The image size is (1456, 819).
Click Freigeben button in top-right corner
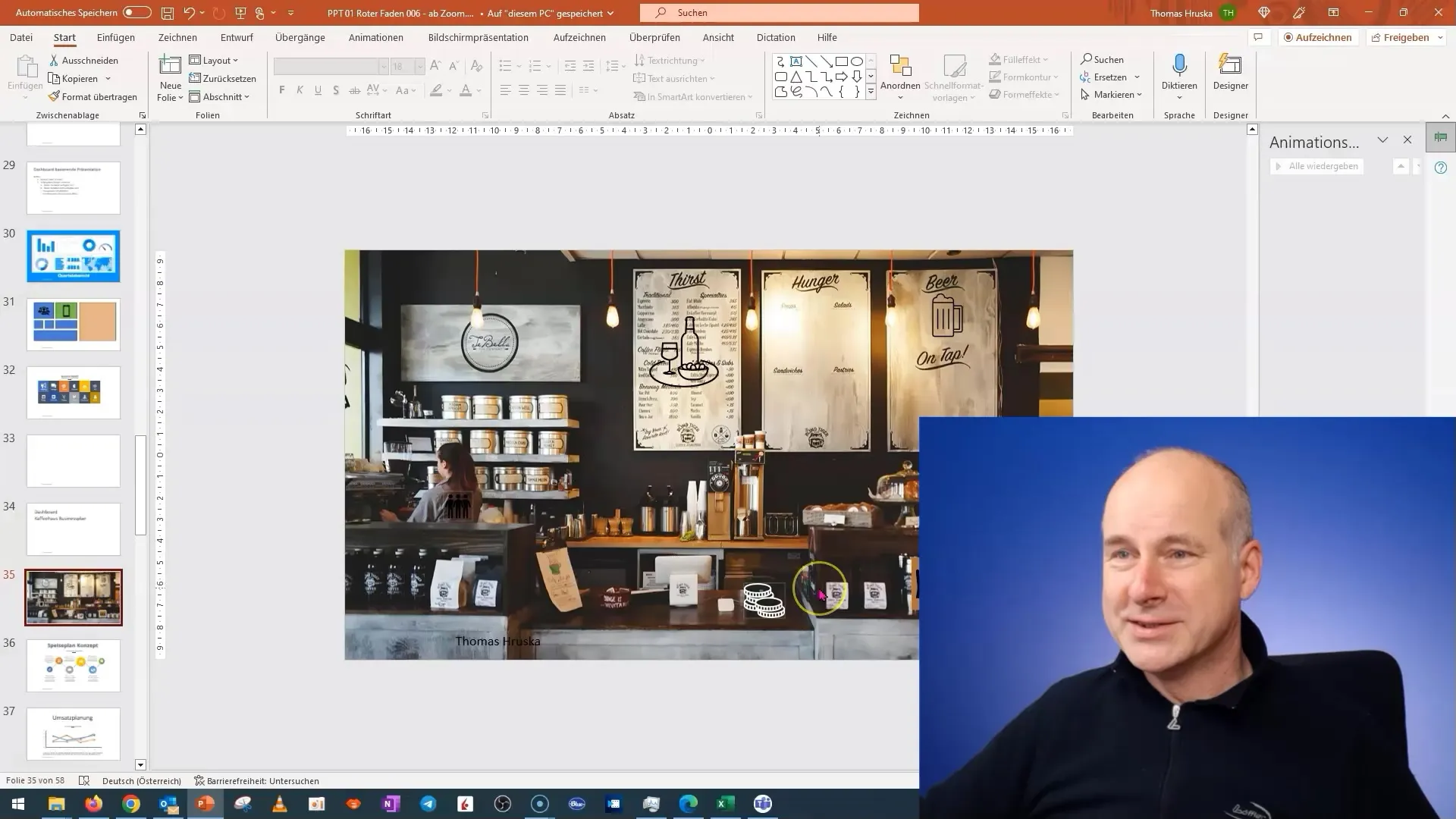(x=1405, y=37)
